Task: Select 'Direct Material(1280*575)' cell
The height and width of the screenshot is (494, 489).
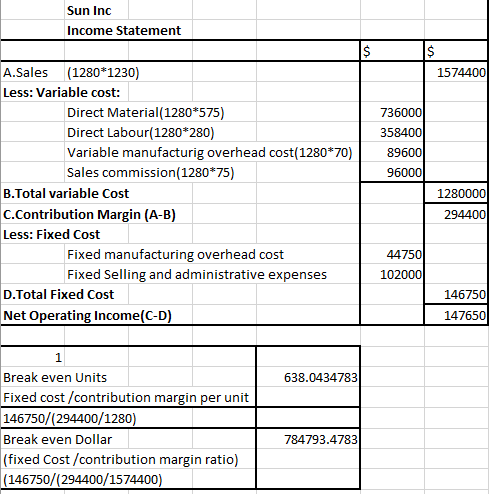Action: point(146,113)
